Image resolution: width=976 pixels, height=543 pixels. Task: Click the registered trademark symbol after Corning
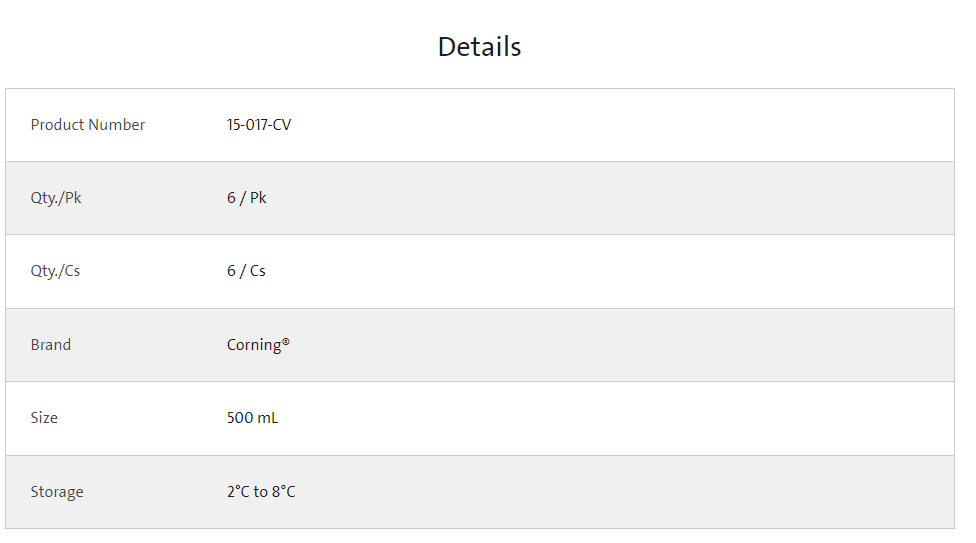click(286, 341)
